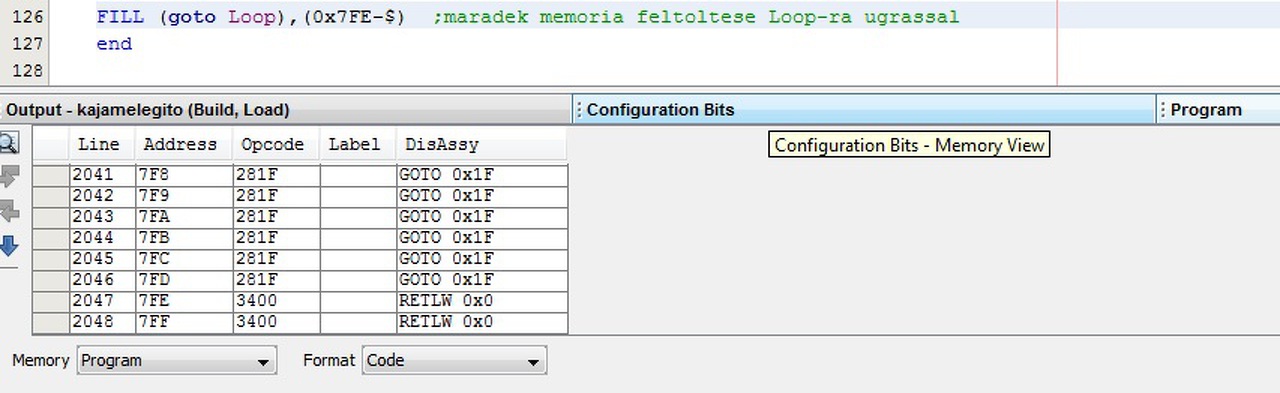Click the 'end' keyword on line 127
The width and height of the screenshot is (1280, 393).
(x=114, y=44)
